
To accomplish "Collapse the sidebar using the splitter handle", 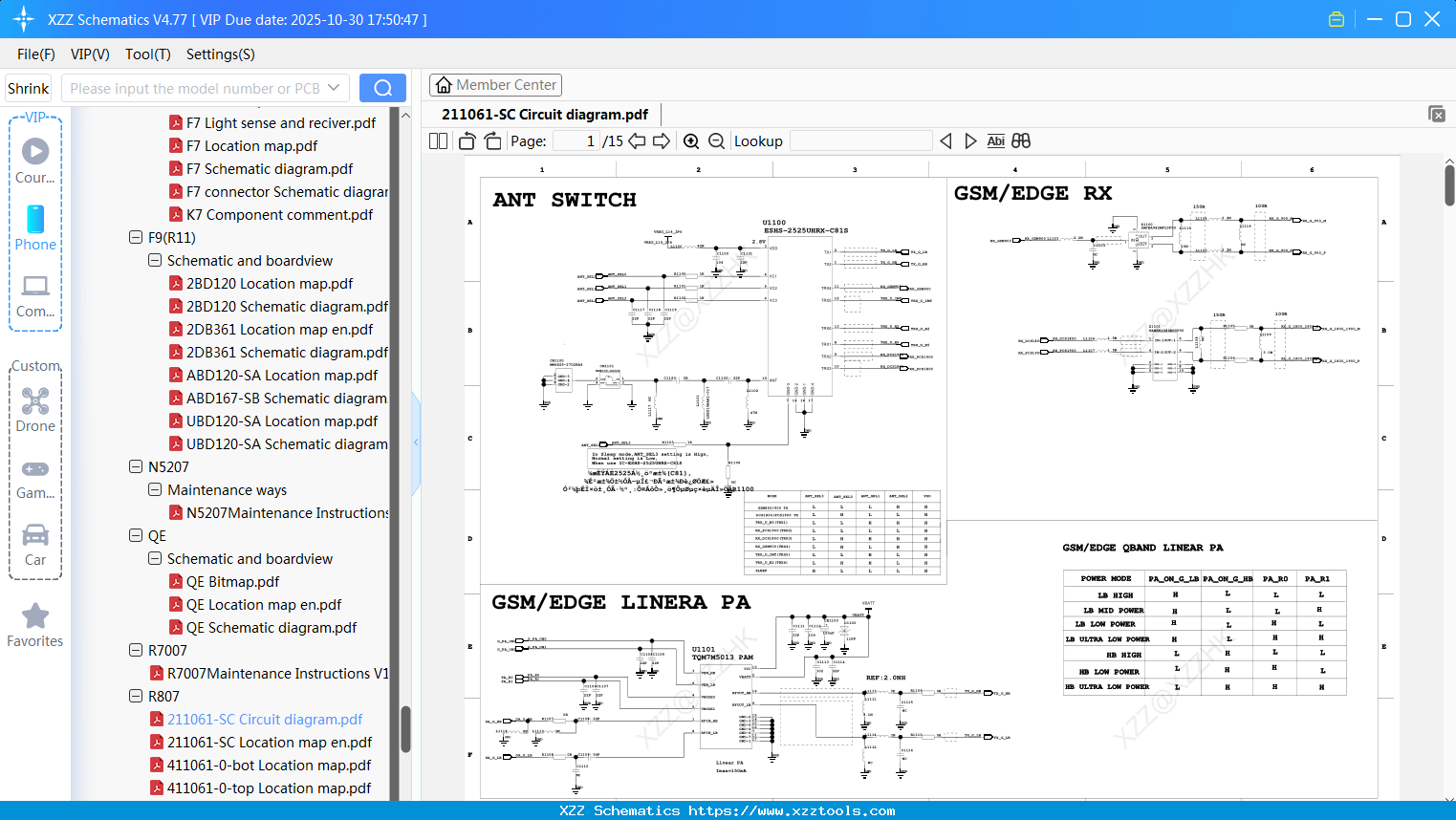I will click(x=416, y=442).
